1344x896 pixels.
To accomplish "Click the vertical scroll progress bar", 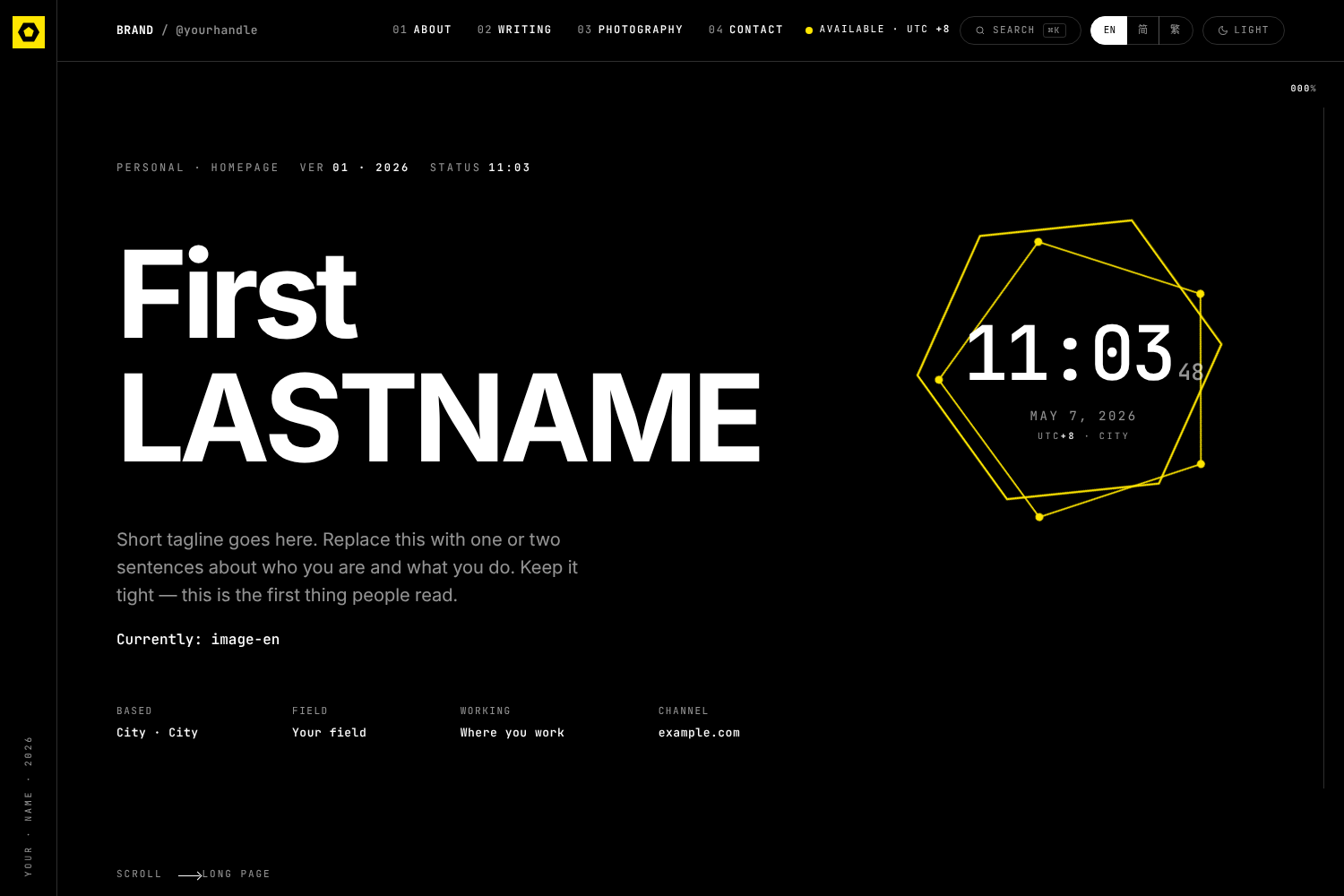I will (x=1323, y=448).
